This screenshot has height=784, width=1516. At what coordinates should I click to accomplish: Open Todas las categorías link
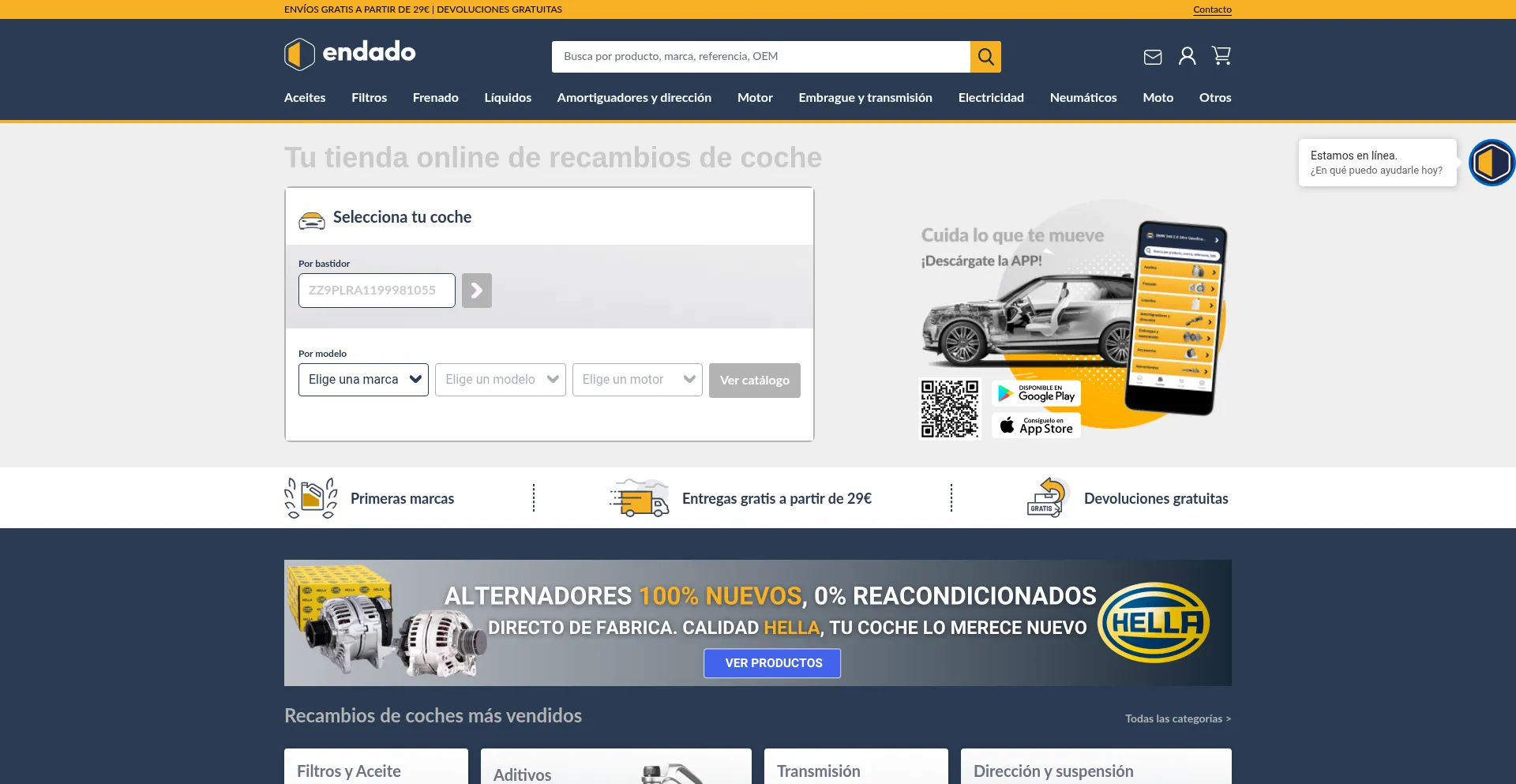[1178, 718]
